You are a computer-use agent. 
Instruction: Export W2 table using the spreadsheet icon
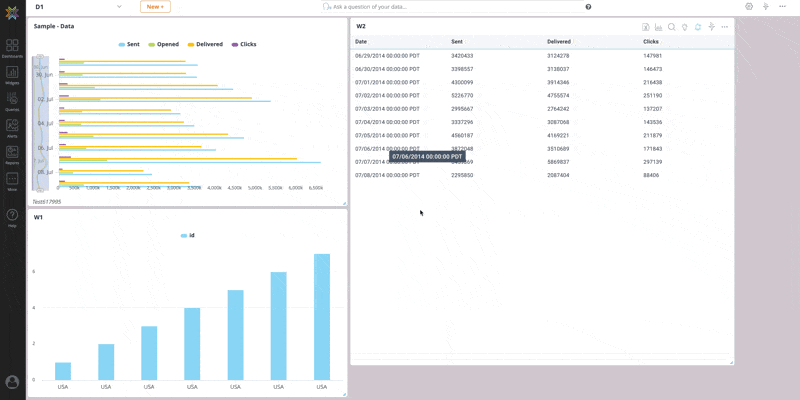pyautogui.click(x=646, y=27)
